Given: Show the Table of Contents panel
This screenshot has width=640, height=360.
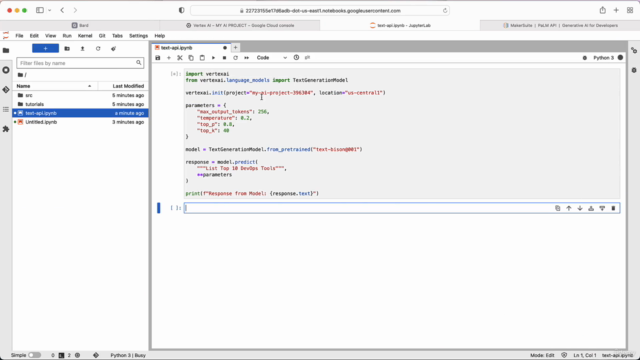Looking at the screenshot, I should tap(6, 109).
